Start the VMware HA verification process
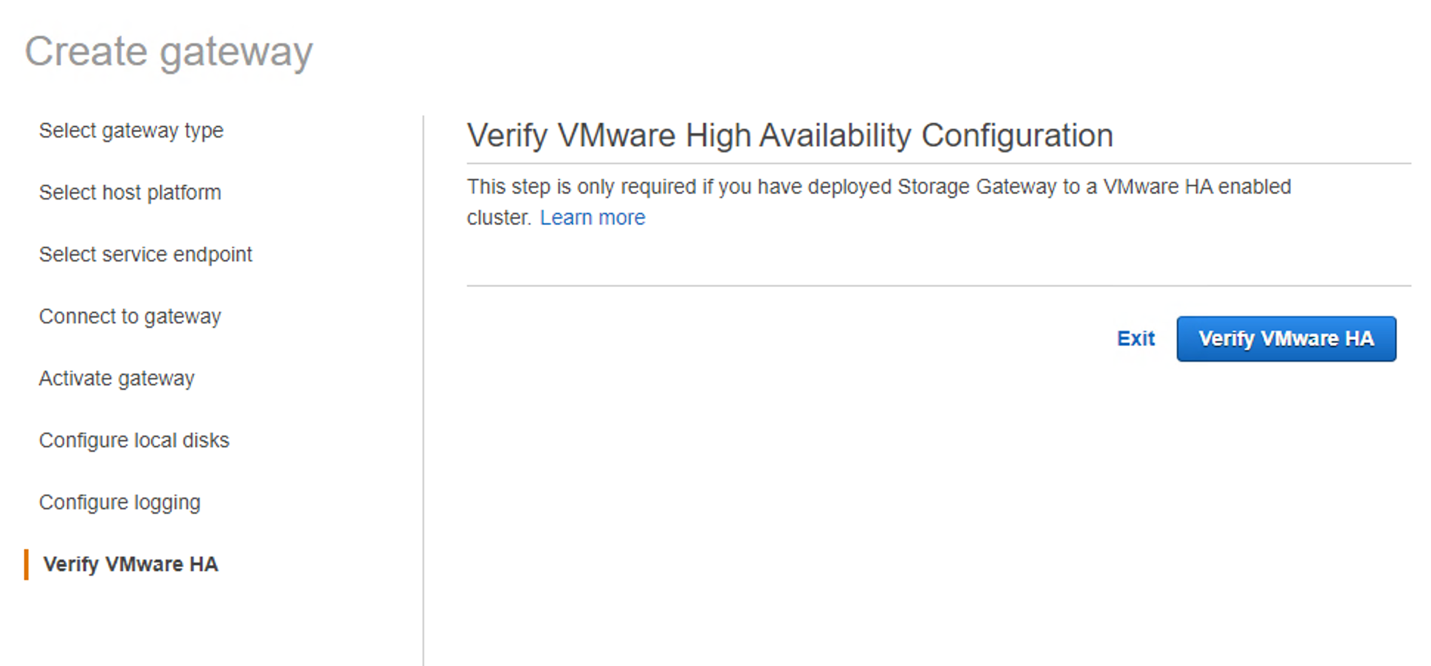The height and width of the screenshot is (666, 1431). tap(1286, 338)
